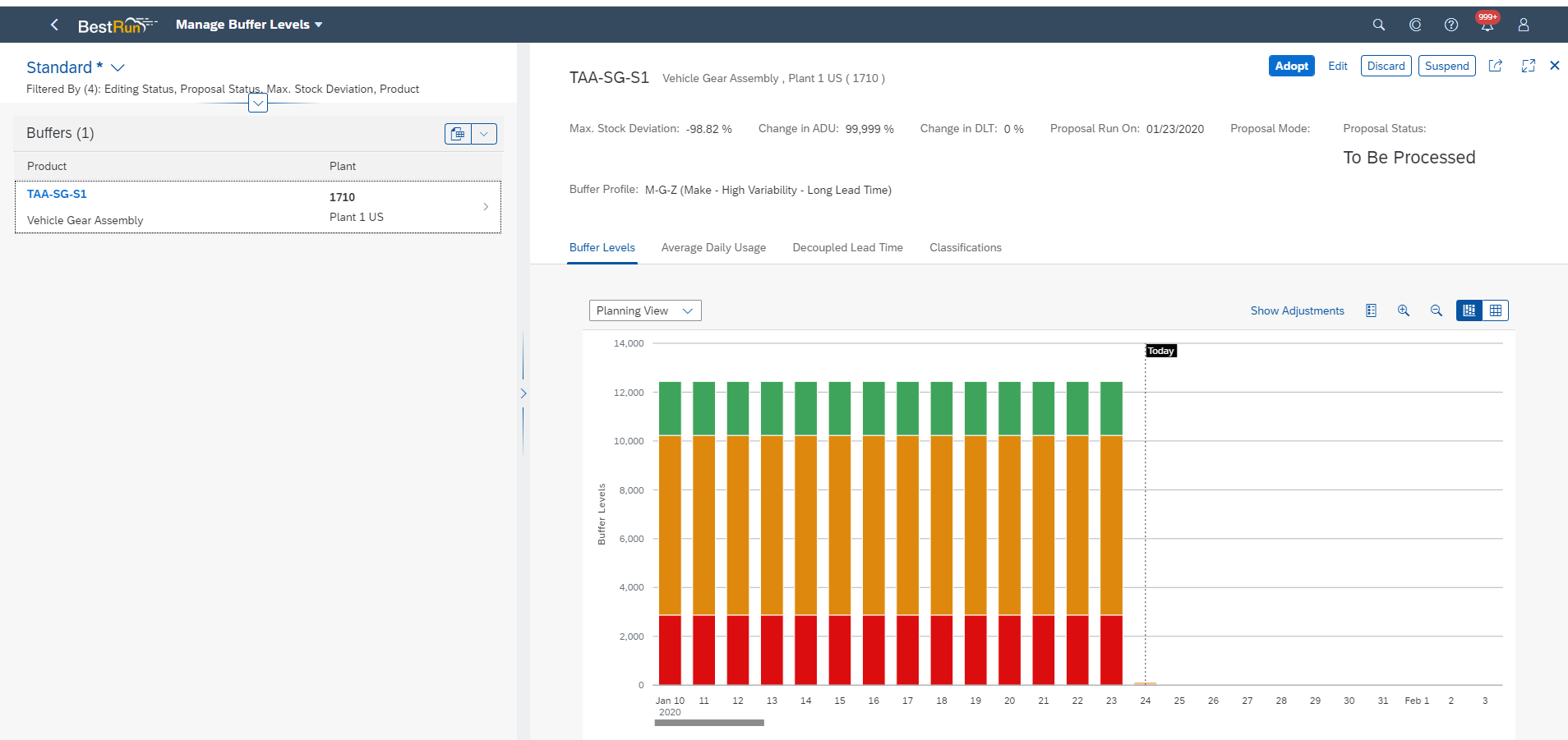Open the Classifications tab
This screenshot has width=1568, height=740.
pos(965,247)
